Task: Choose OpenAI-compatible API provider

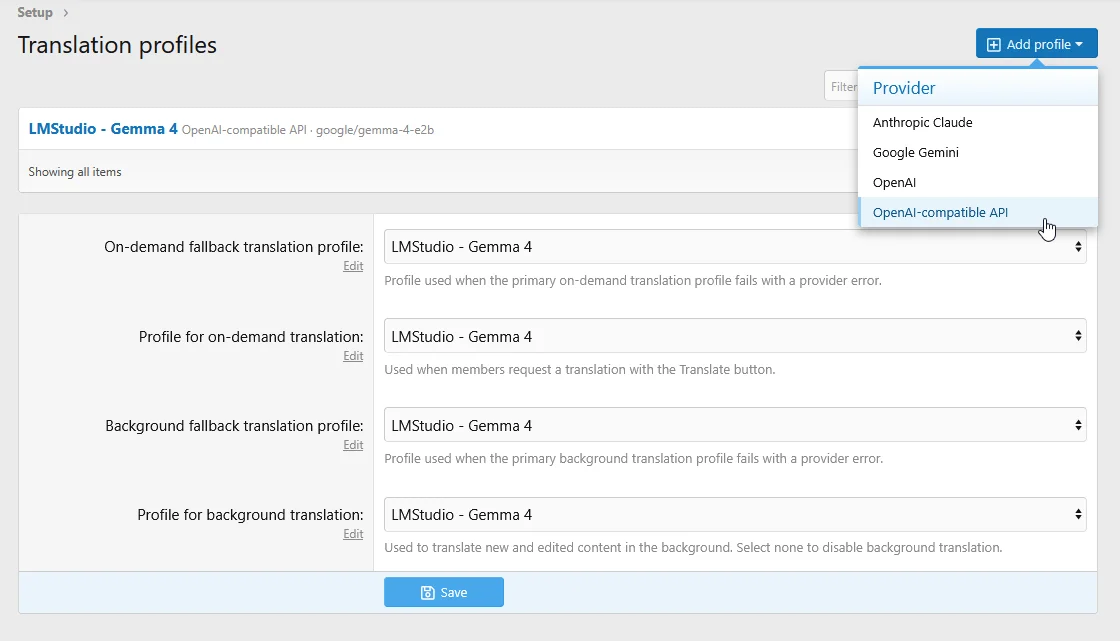Action: coord(978,212)
